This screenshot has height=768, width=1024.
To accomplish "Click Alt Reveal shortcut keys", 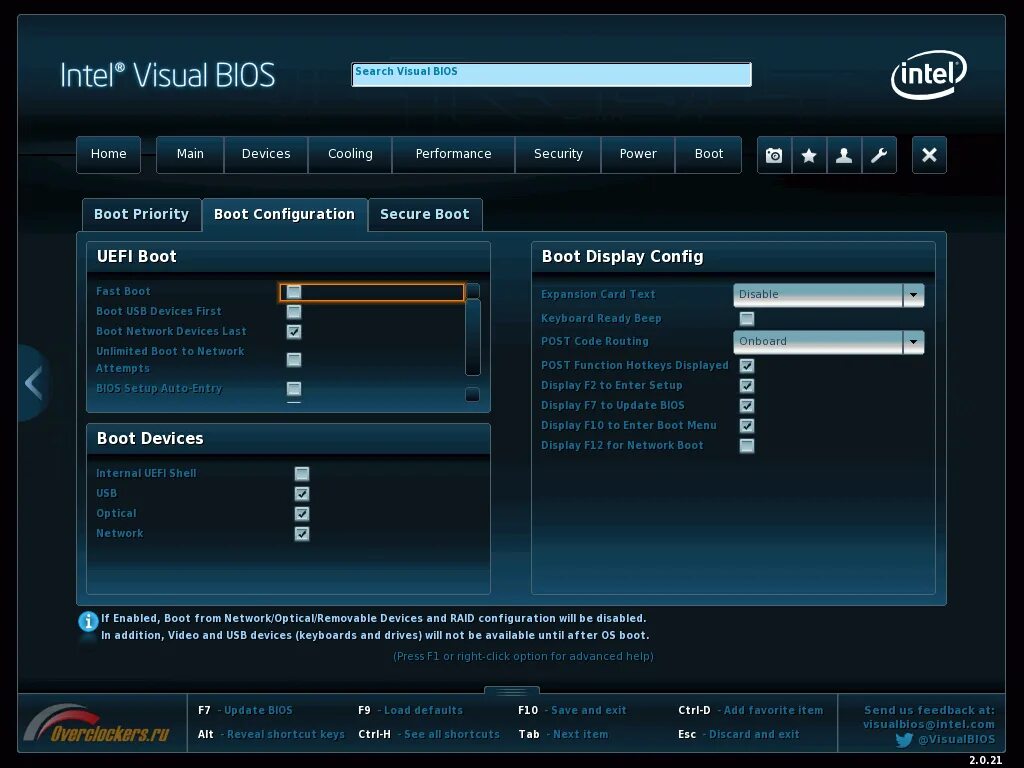I will 271,735.
